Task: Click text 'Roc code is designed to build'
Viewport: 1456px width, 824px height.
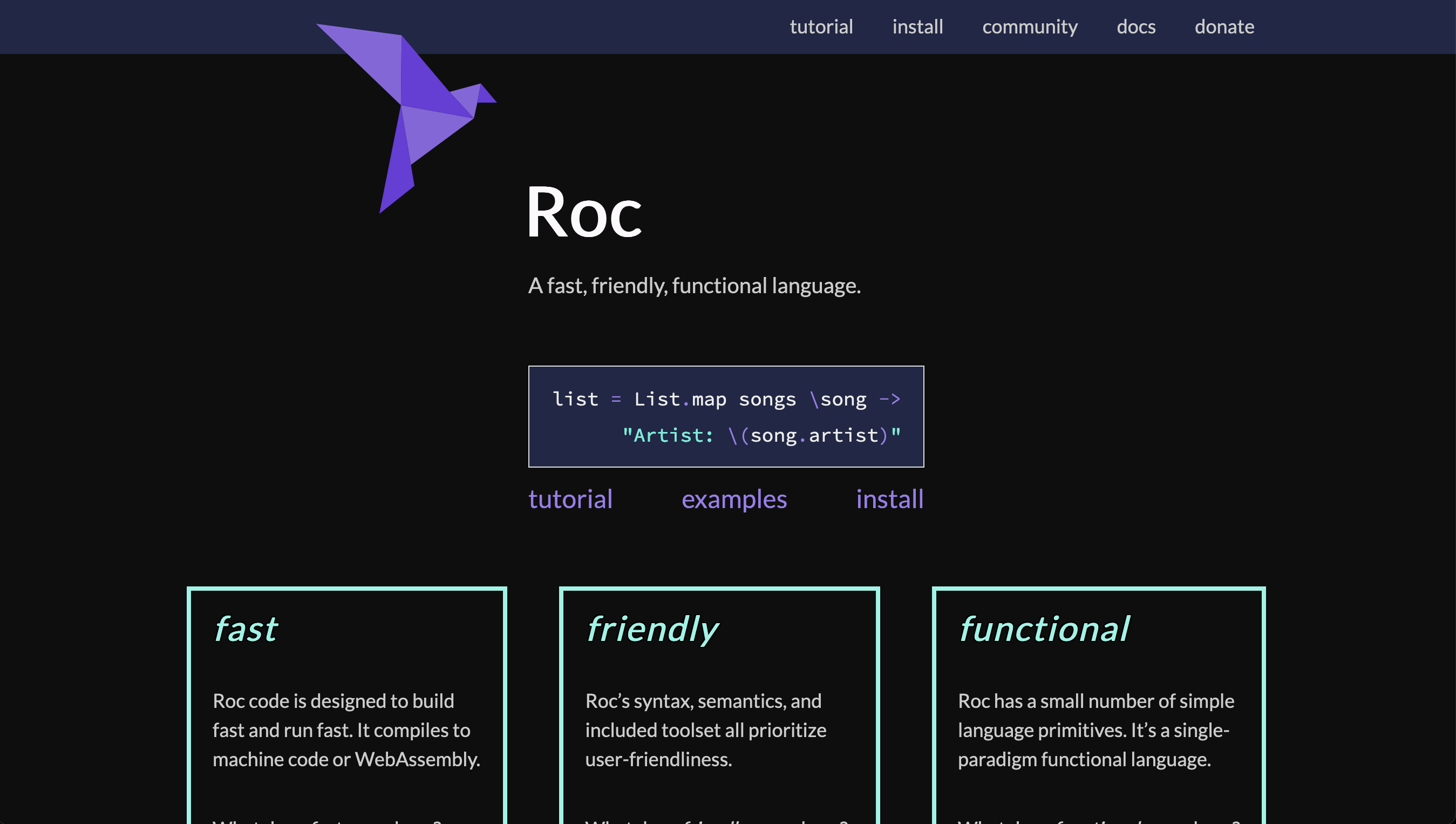Action: 333,701
